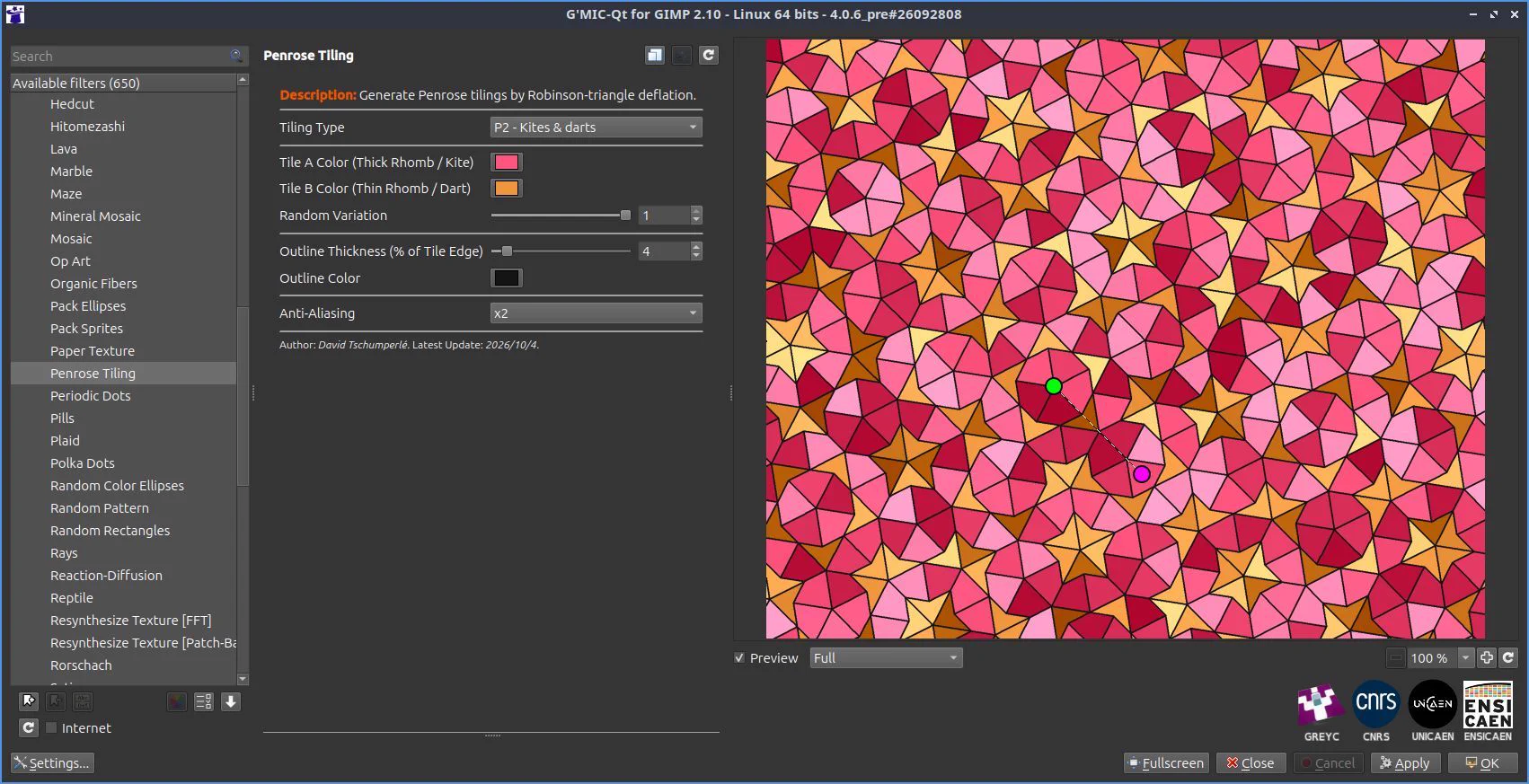The image size is (1529, 784).
Task: Click the magenta keypoint in the preview
Action: [1142, 474]
